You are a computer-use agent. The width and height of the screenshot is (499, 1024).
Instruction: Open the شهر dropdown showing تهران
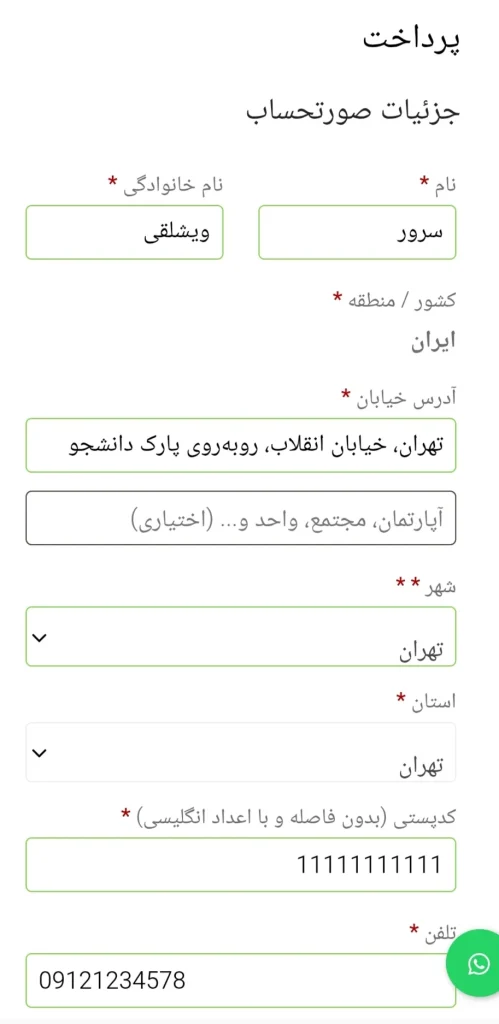241,637
